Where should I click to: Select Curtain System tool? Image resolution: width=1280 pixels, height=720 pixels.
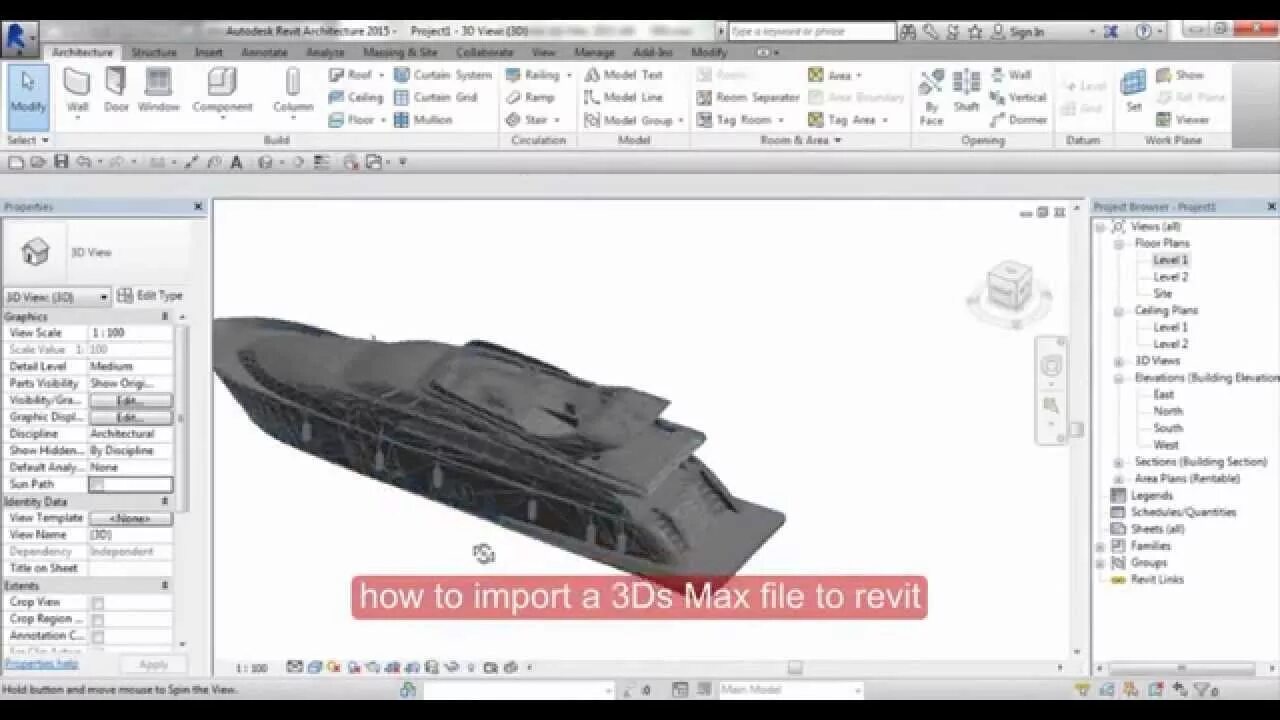coord(443,75)
